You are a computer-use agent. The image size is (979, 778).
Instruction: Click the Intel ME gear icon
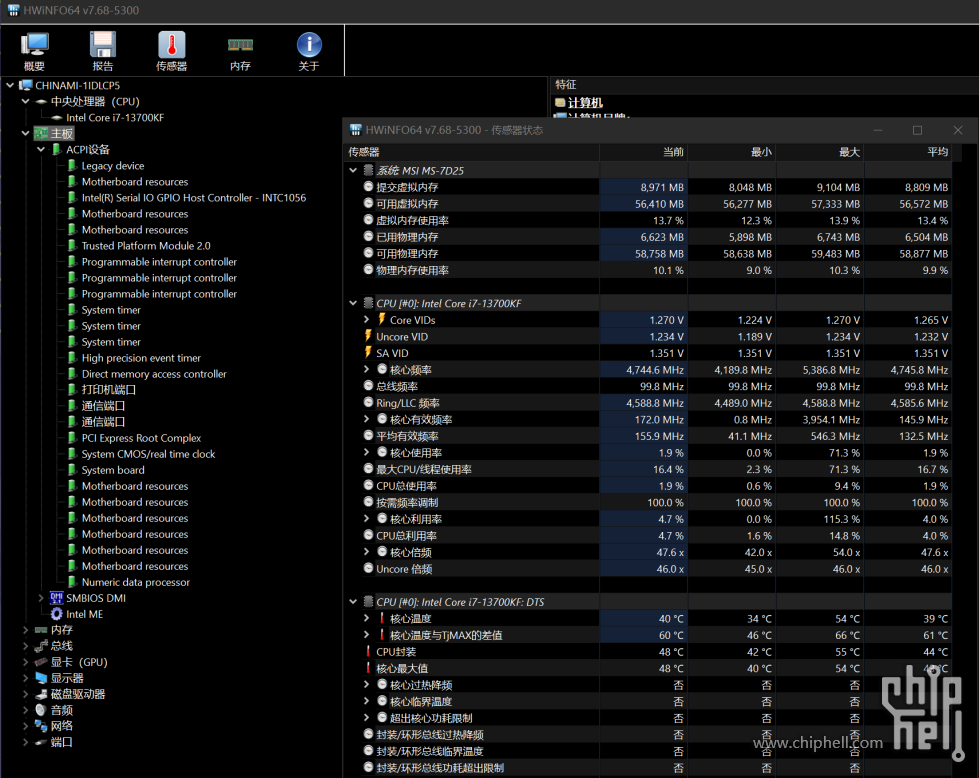pos(57,614)
